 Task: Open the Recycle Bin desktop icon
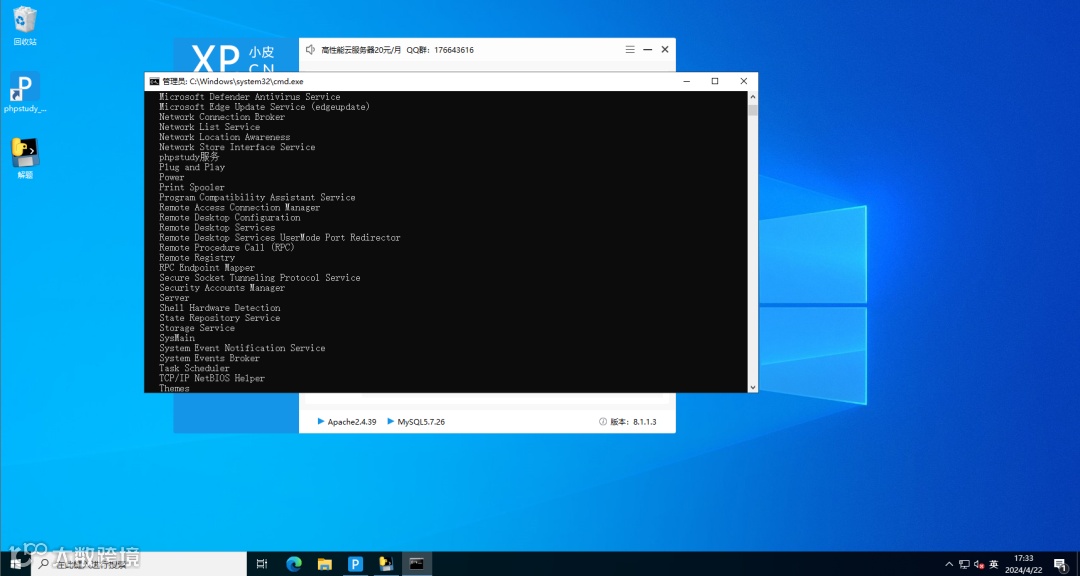tap(25, 26)
